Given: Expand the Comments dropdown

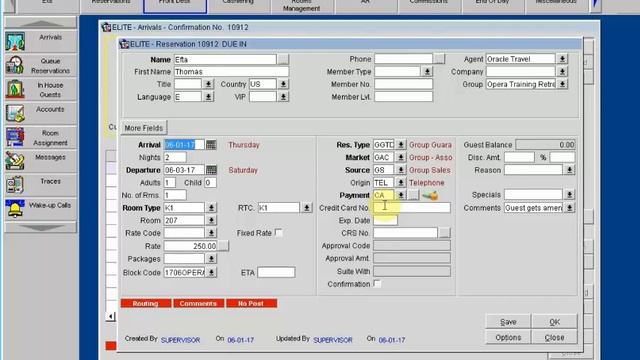Looking at the screenshot, I should (x=569, y=208).
